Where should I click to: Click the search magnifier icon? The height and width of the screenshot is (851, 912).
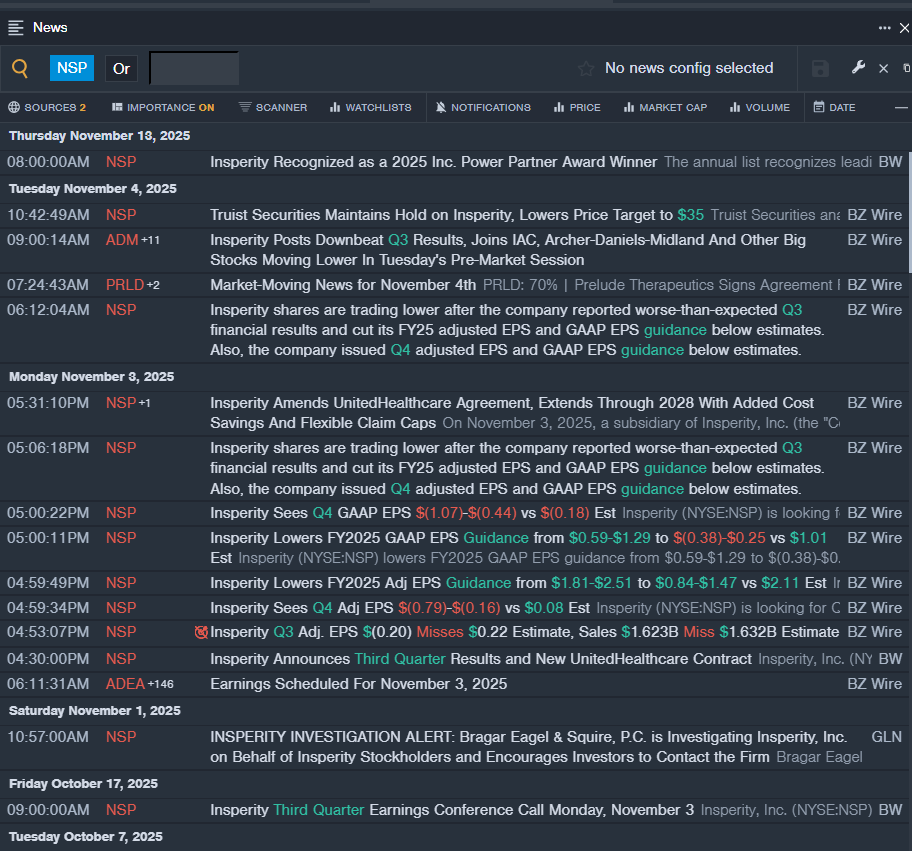20,68
